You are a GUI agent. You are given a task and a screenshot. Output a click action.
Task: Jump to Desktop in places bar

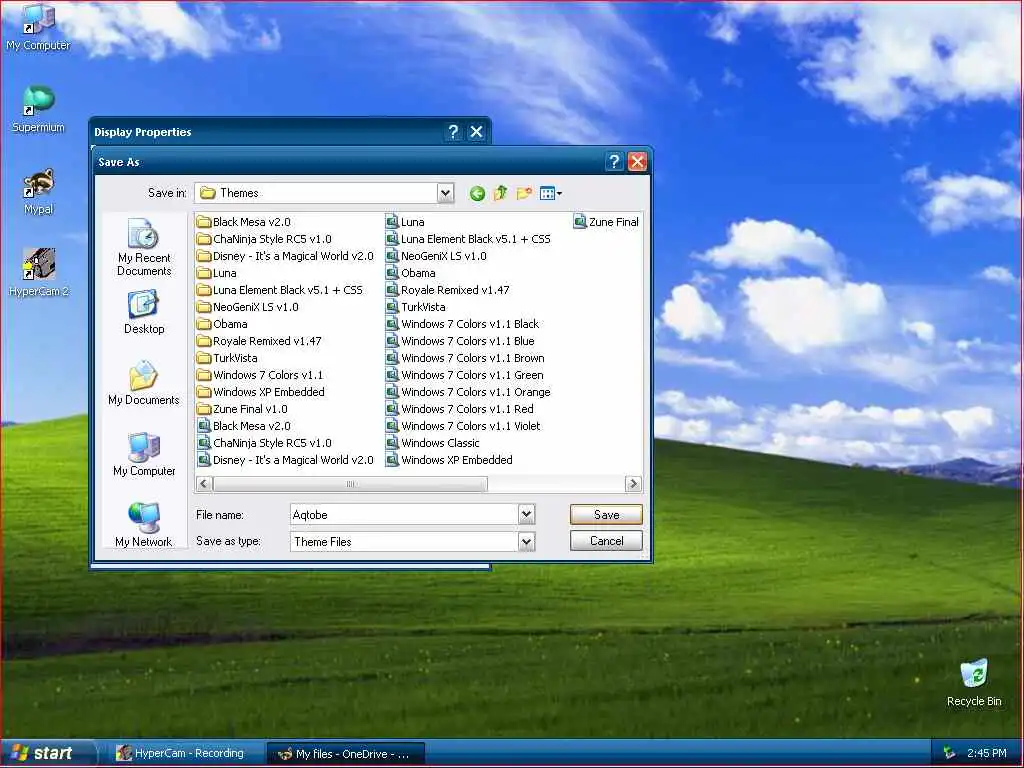tap(144, 312)
